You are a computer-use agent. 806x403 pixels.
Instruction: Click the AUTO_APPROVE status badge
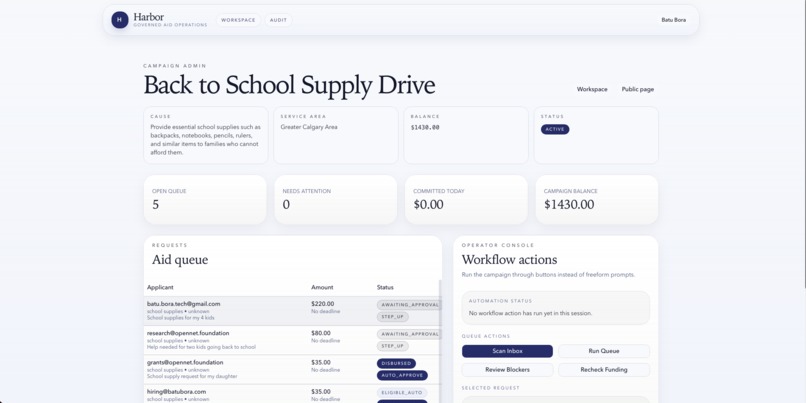[x=402, y=376]
